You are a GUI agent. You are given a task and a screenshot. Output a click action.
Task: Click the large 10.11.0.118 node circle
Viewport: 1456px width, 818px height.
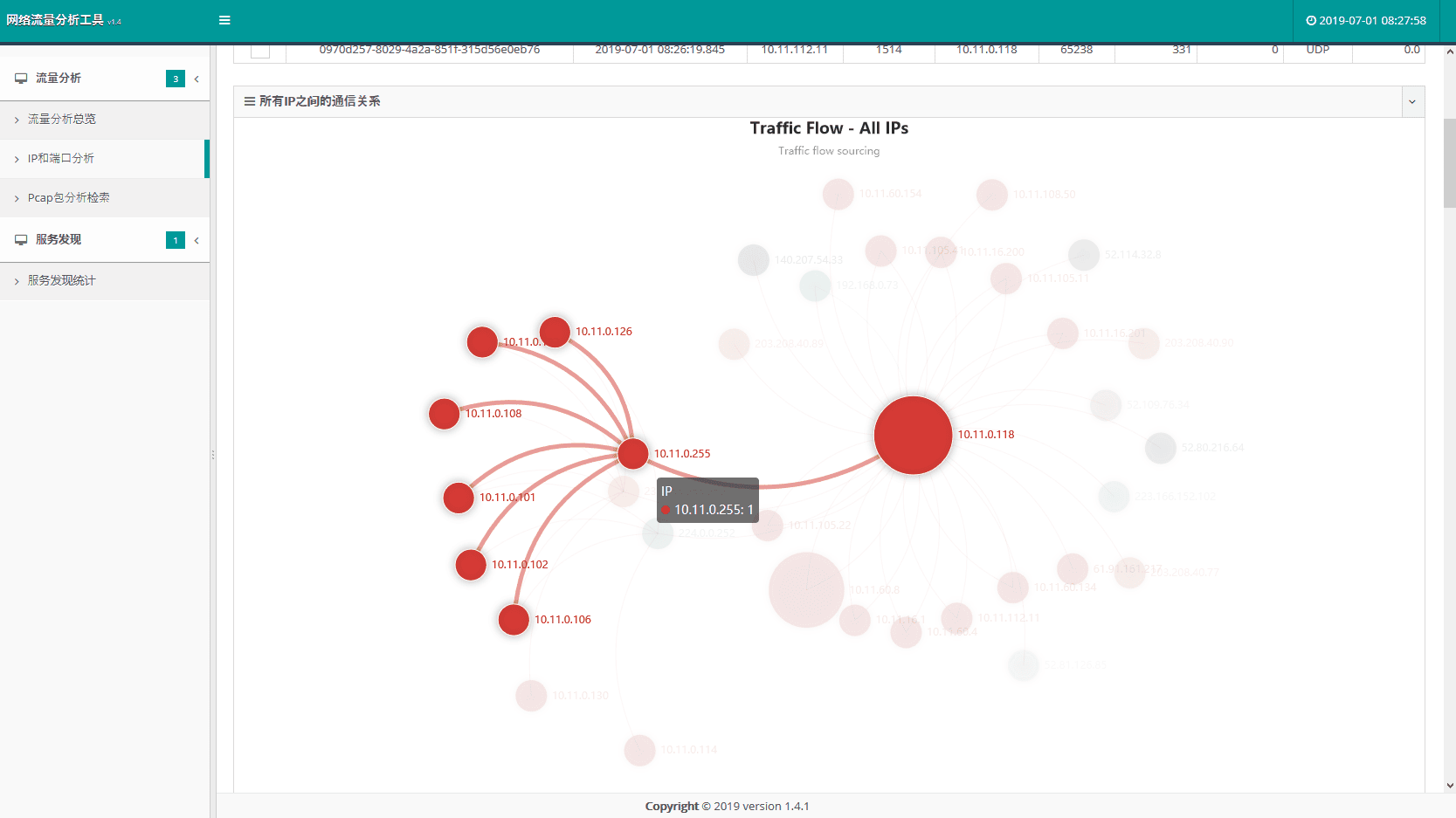(x=913, y=435)
